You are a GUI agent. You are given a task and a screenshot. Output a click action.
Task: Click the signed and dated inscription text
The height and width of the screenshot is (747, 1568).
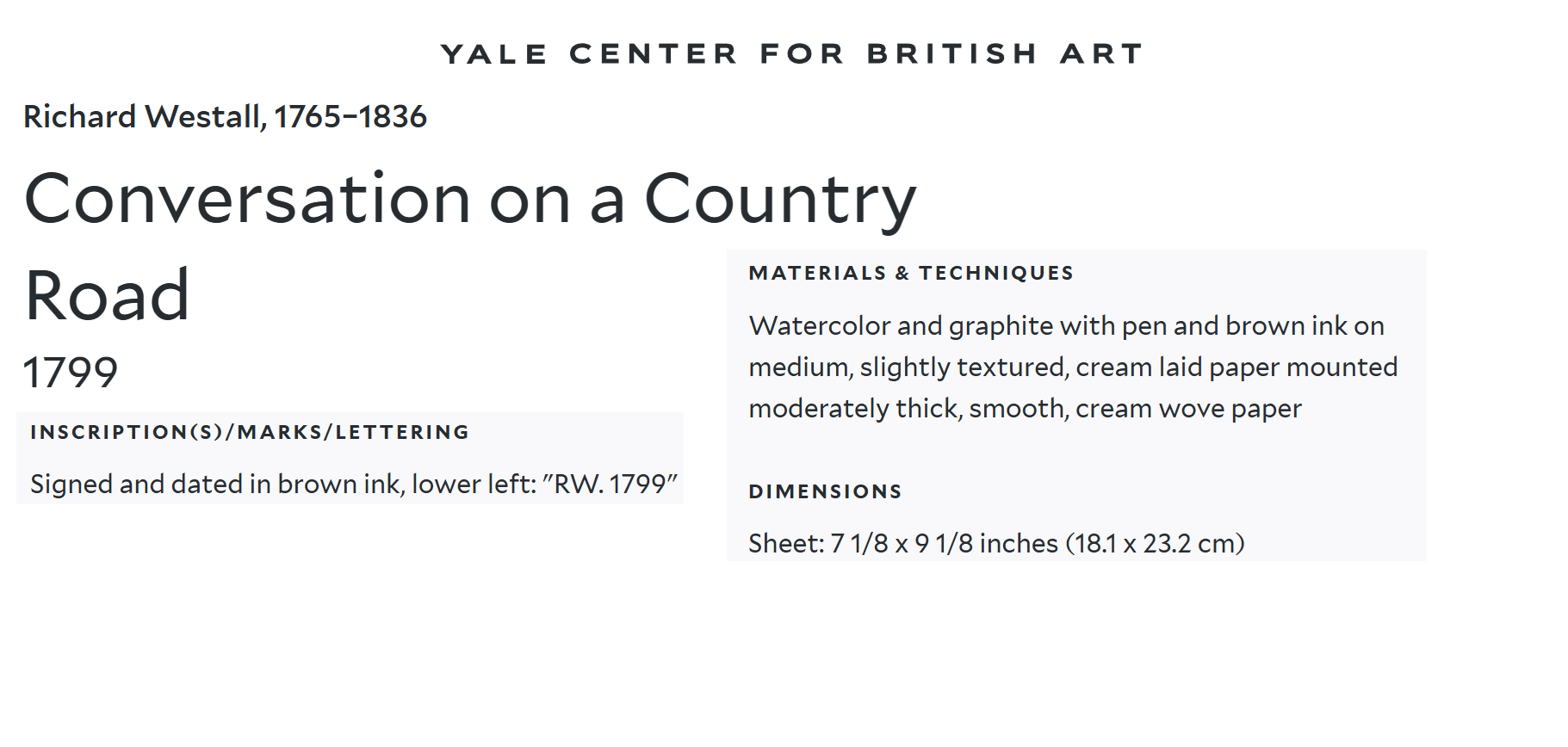[354, 484]
